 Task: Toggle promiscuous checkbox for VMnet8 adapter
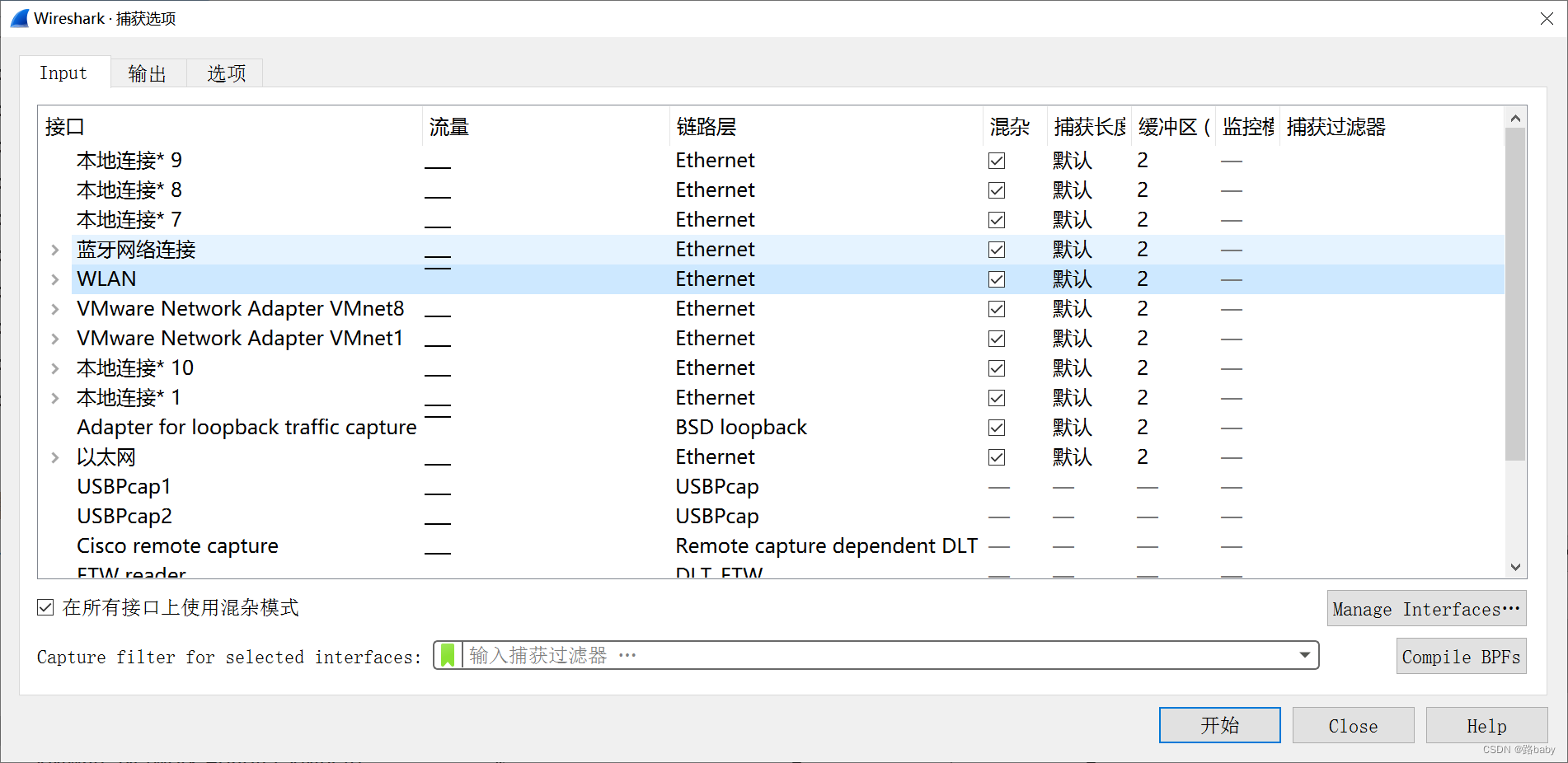click(997, 309)
